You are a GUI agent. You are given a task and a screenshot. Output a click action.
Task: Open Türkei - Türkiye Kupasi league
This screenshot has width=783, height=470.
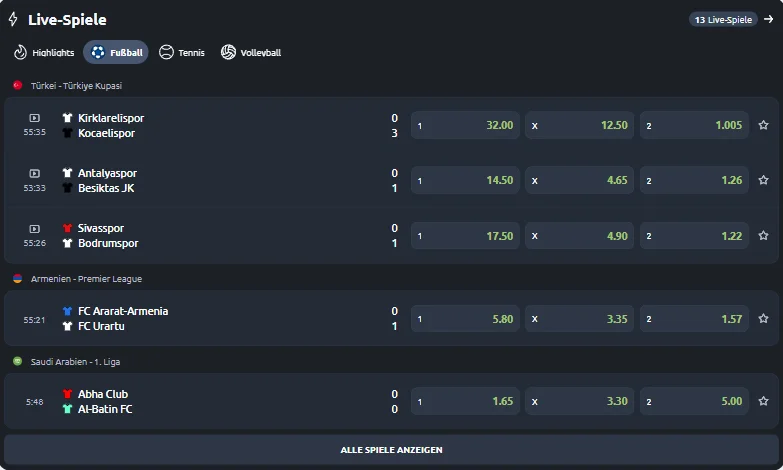[76, 86]
